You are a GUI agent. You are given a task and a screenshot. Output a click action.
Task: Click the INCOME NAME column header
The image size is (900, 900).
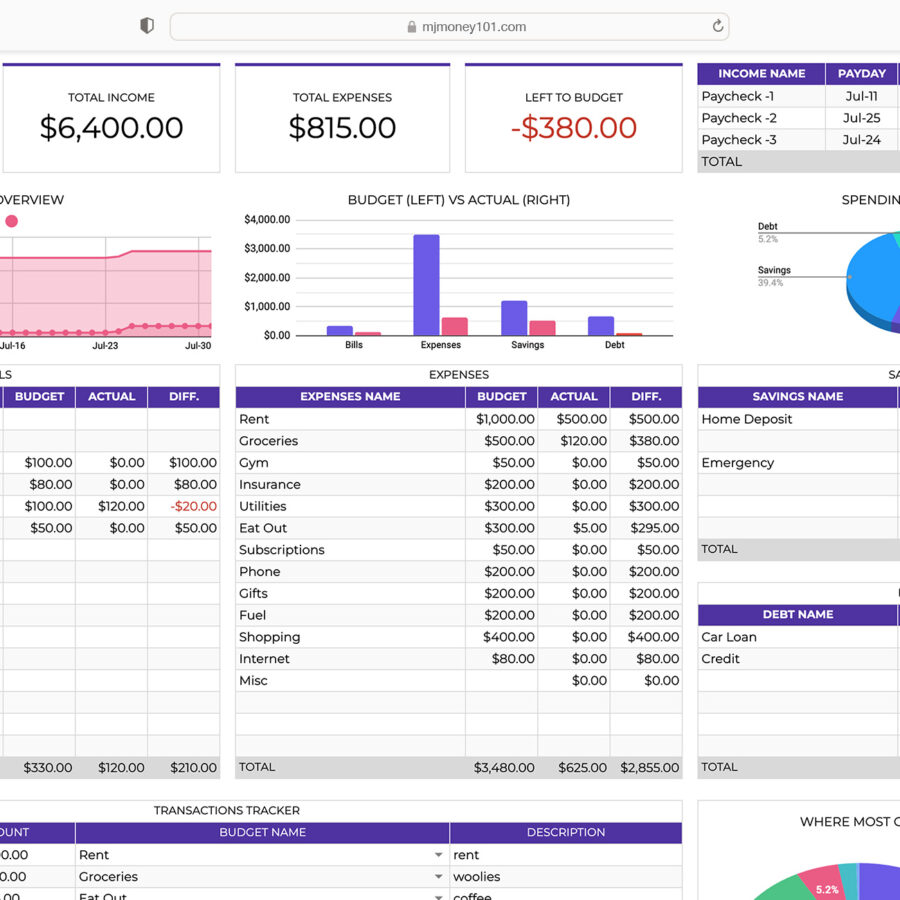[x=762, y=74]
